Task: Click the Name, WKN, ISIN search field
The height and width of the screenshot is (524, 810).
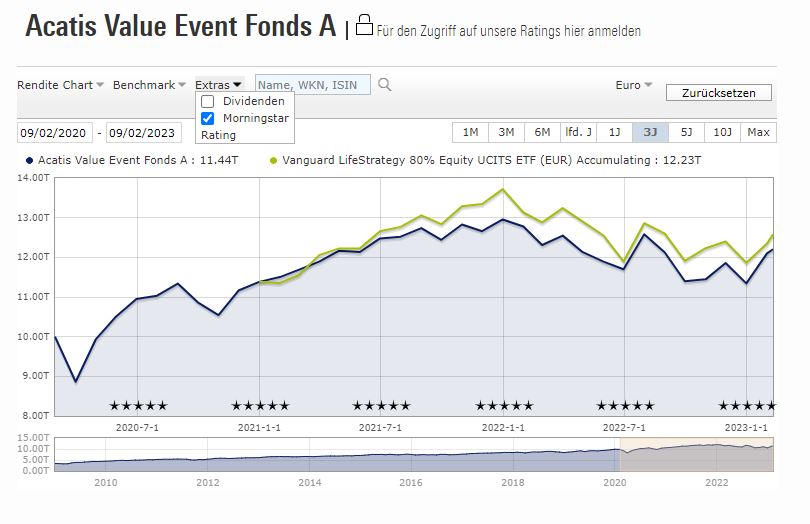Action: (313, 85)
